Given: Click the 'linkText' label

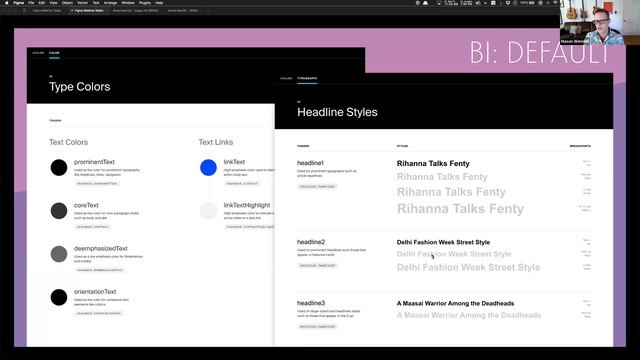Looking at the screenshot, I should (234, 162).
